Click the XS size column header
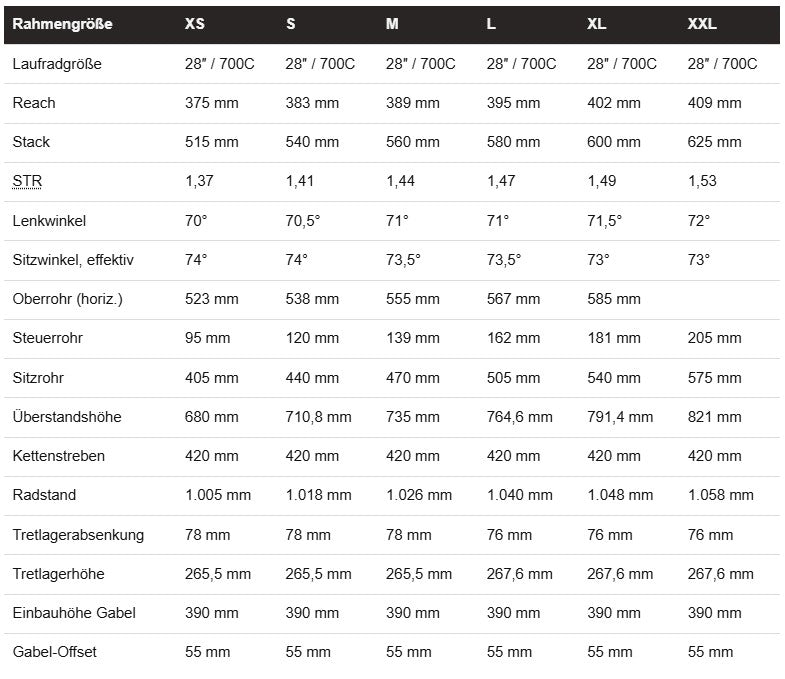The width and height of the screenshot is (785, 679). pyautogui.click(x=195, y=24)
